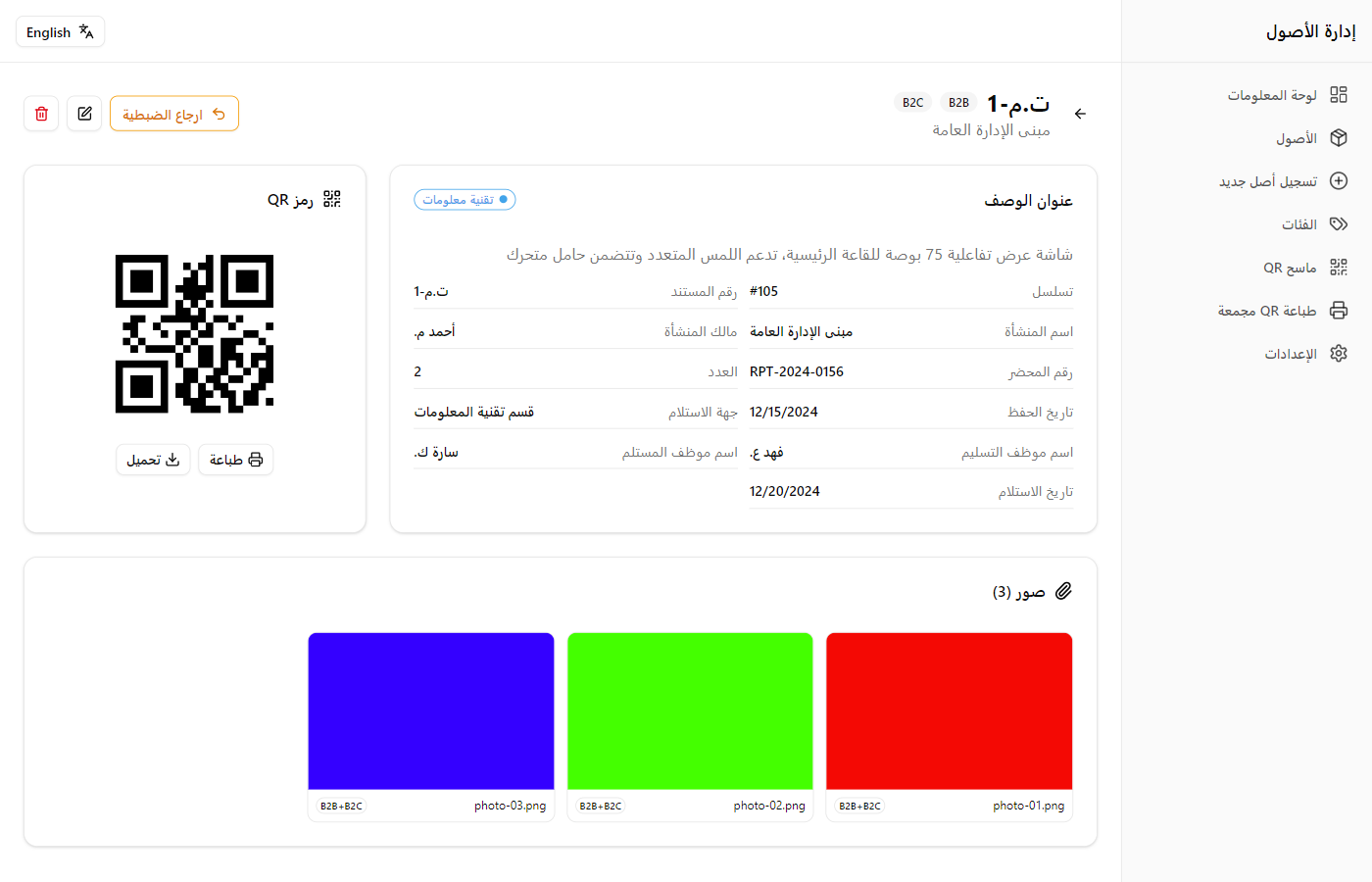
Task: Click the photo-01.png file name
Action: [x=1028, y=806]
